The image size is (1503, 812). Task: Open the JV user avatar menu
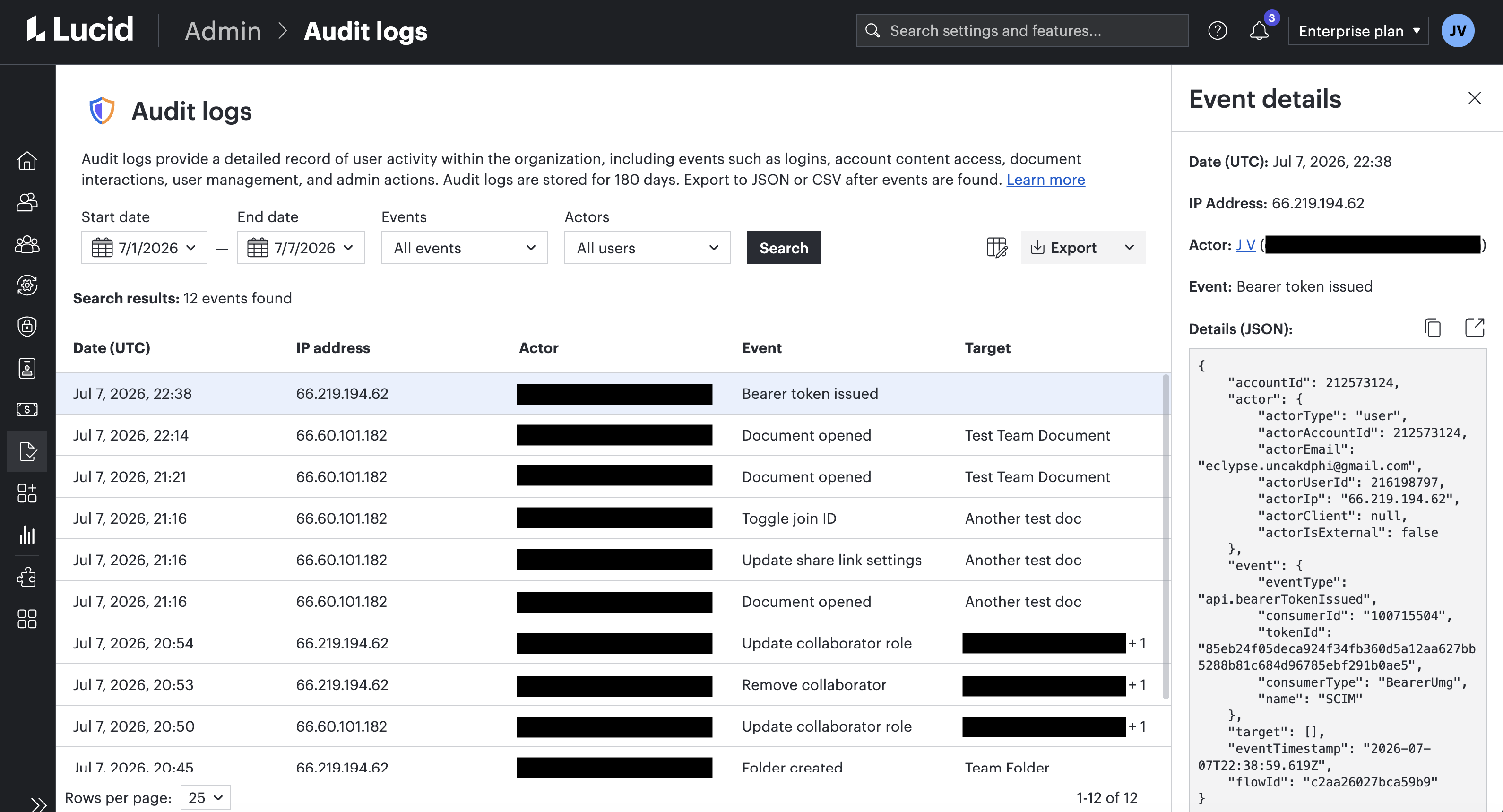coord(1458,30)
